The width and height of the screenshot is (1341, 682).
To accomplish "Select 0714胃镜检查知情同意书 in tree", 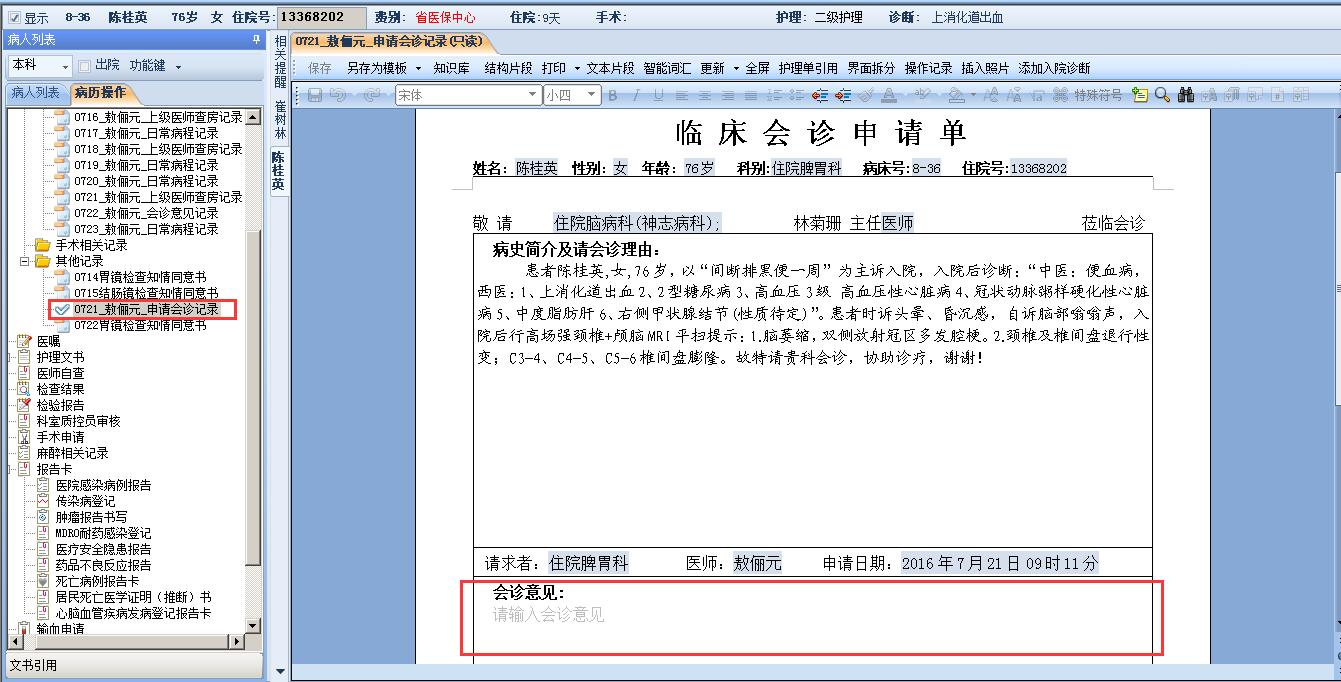I will click(139, 277).
